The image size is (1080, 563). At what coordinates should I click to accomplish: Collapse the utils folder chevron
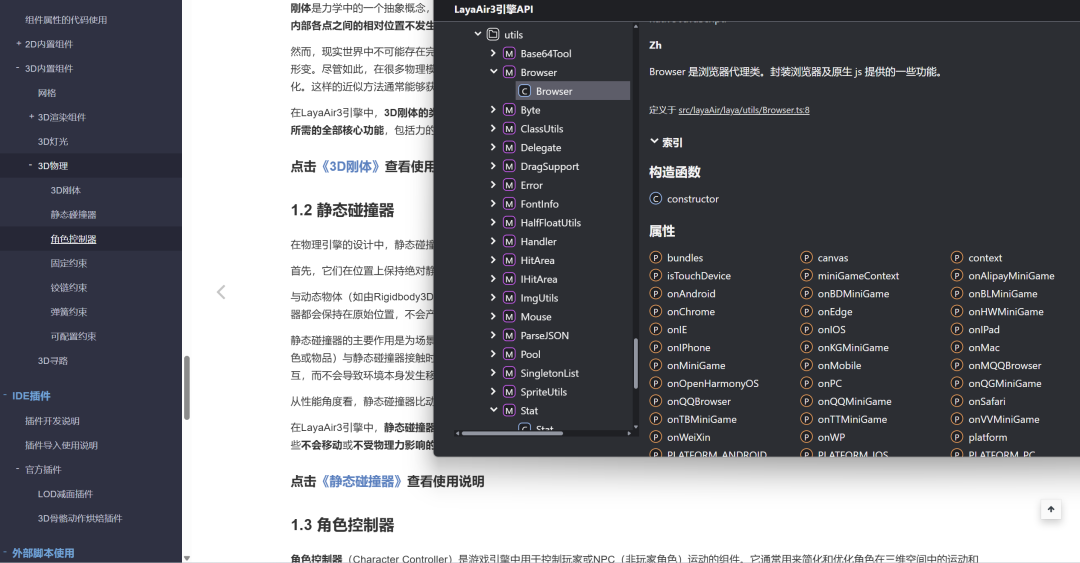[478, 34]
